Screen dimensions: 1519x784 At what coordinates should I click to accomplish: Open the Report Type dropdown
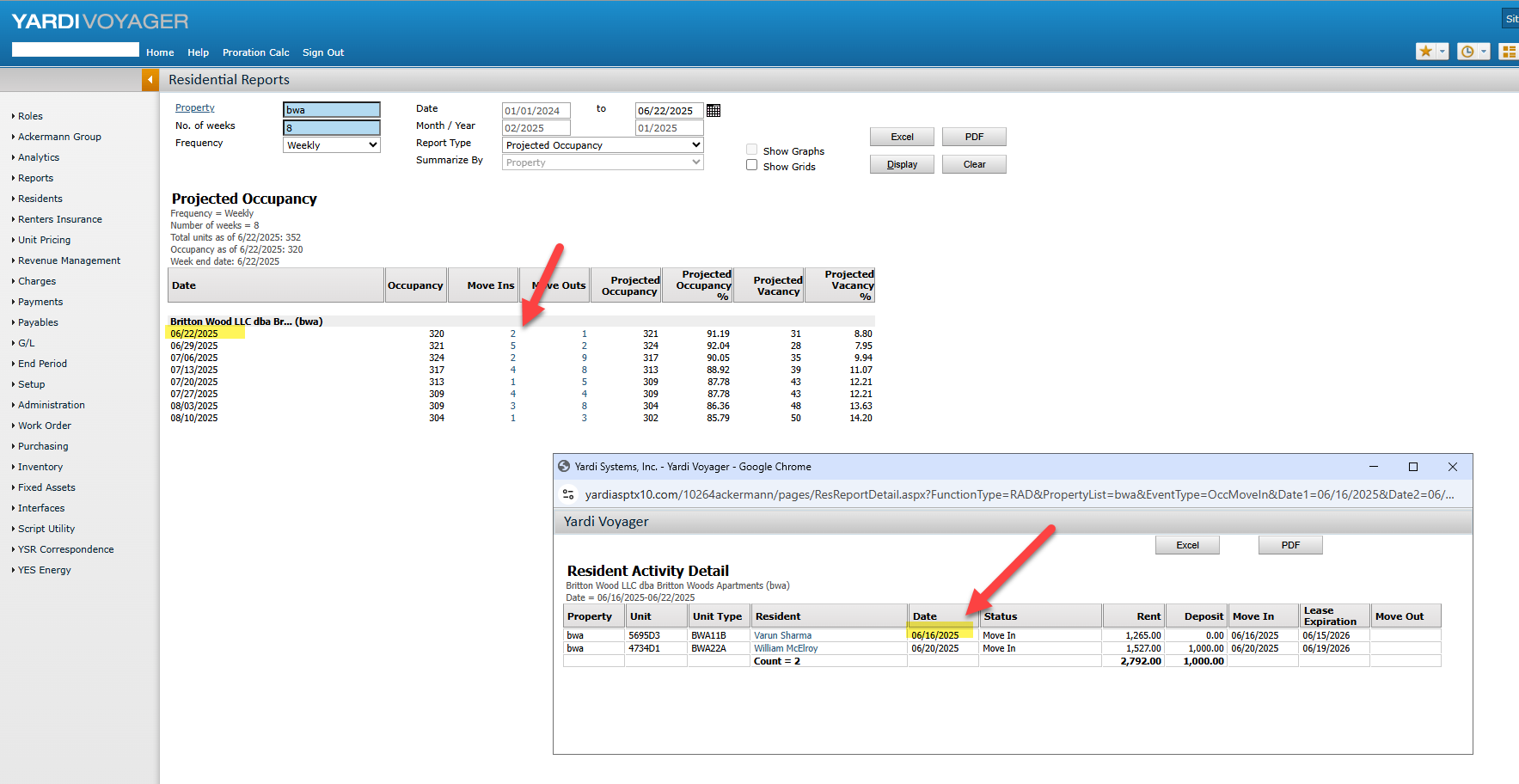click(603, 145)
